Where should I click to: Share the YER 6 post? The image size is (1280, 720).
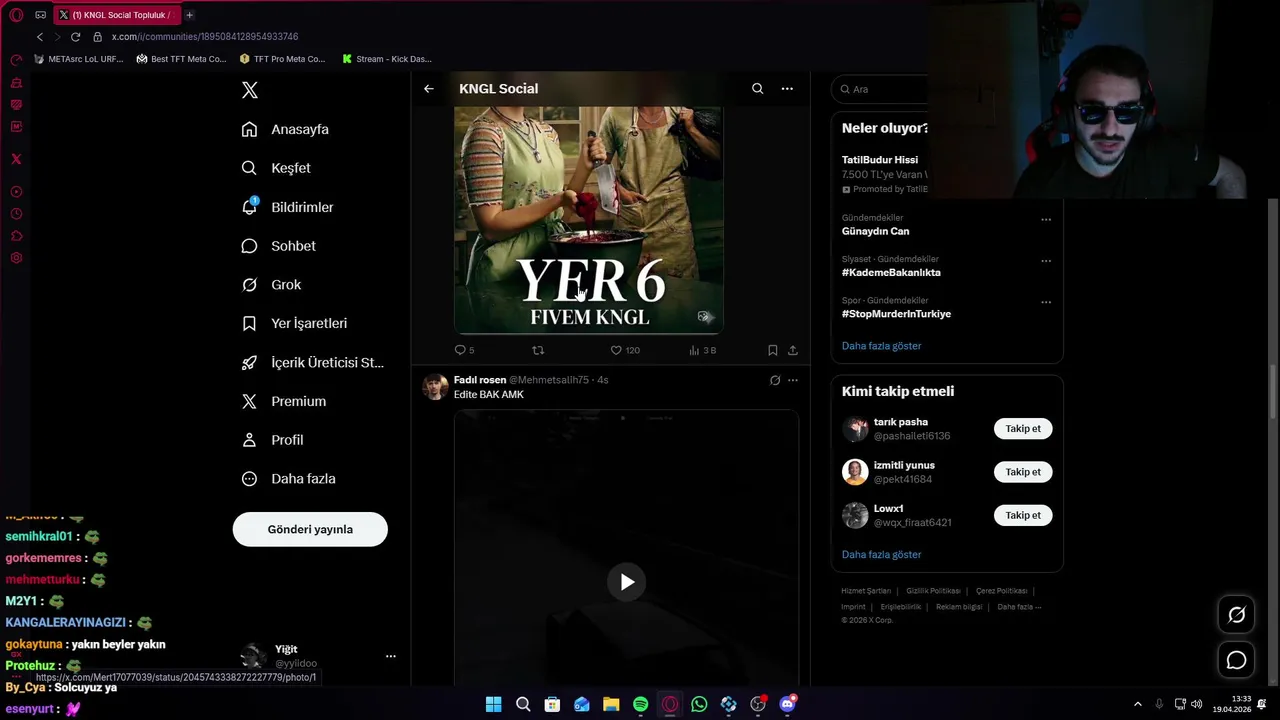(x=793, y=350)
